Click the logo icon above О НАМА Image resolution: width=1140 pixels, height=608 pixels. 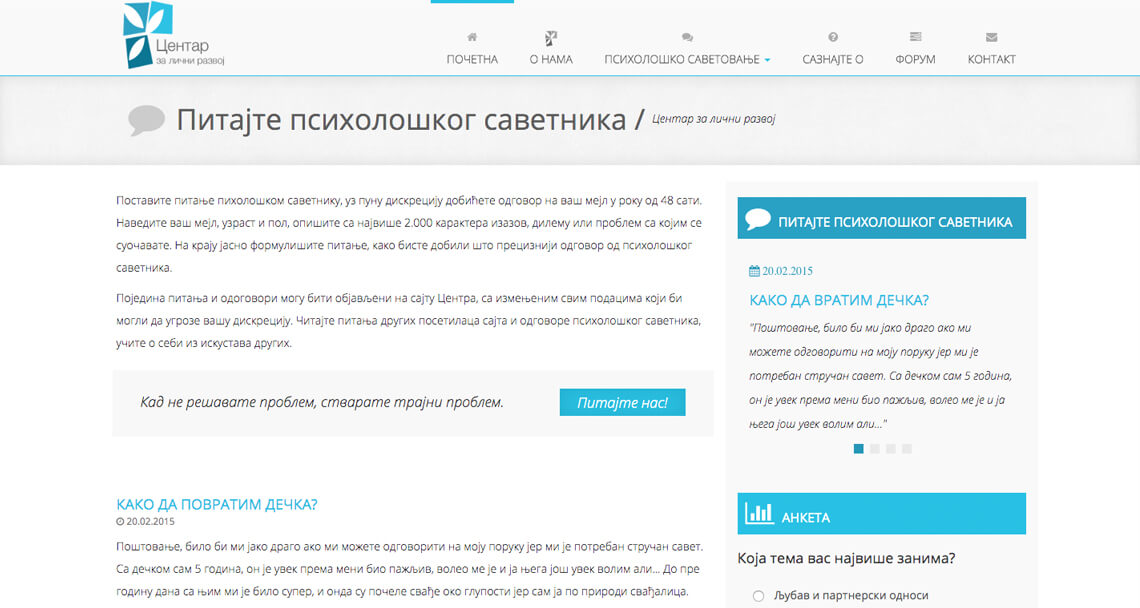pyautogui.click(x=551, y=37)
